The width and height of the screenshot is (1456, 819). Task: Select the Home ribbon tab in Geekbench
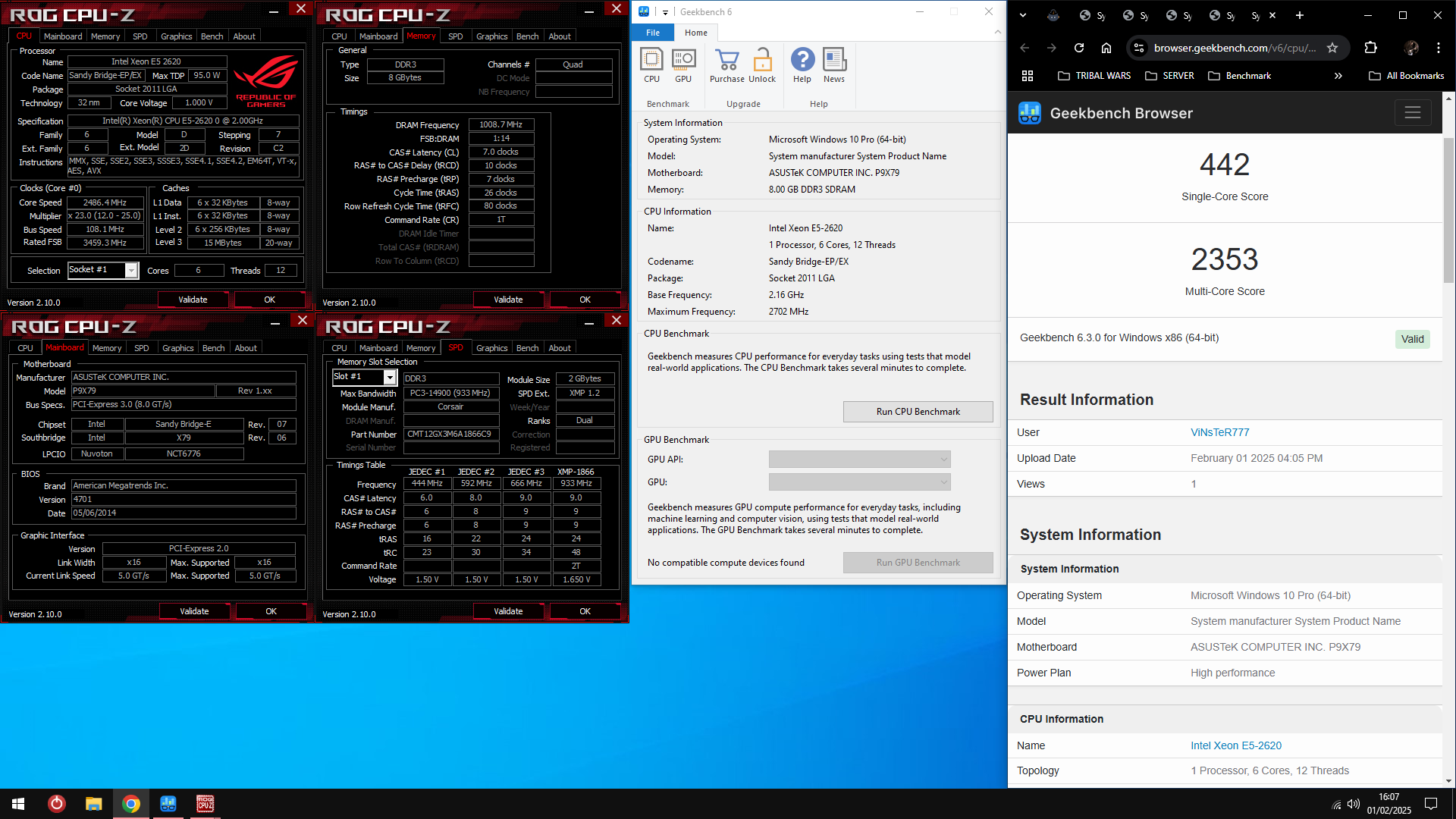695,33
